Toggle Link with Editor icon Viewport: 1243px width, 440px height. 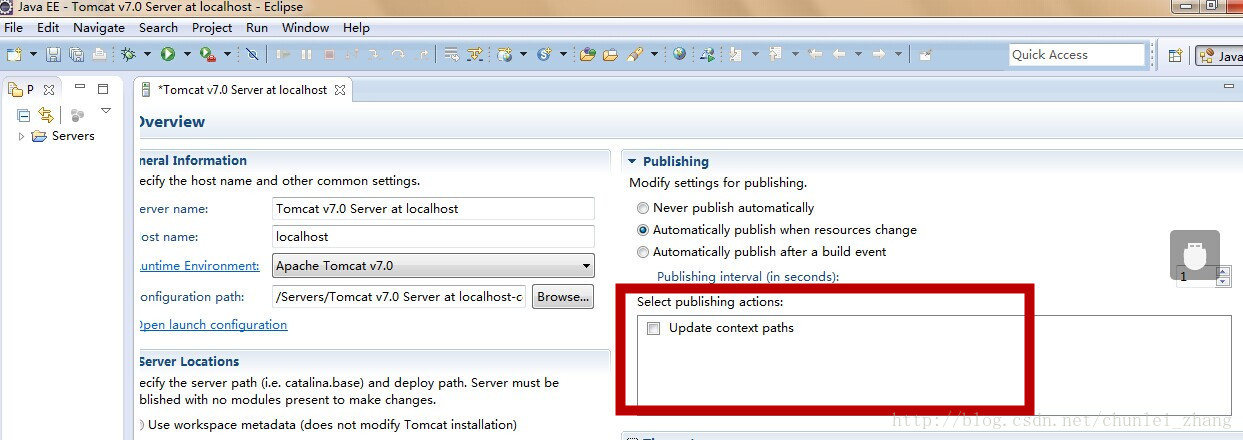46,115
